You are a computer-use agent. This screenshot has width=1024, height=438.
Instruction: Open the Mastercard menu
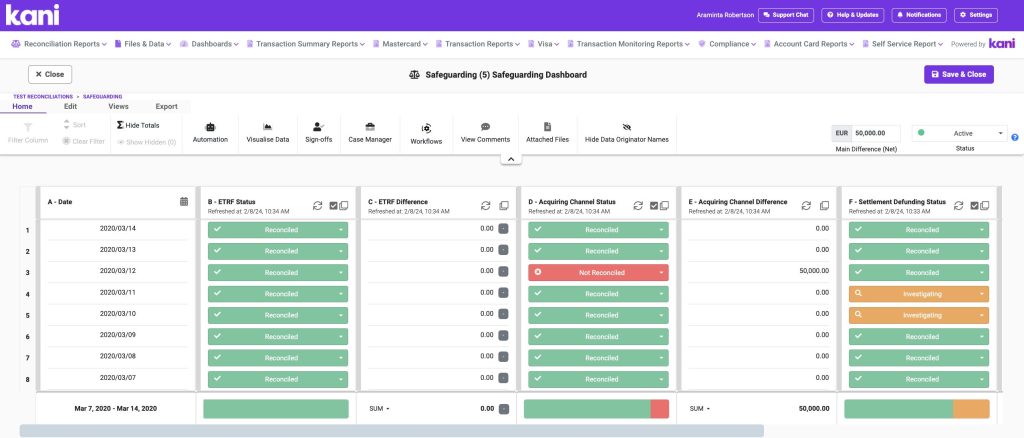tap(405, 44)
